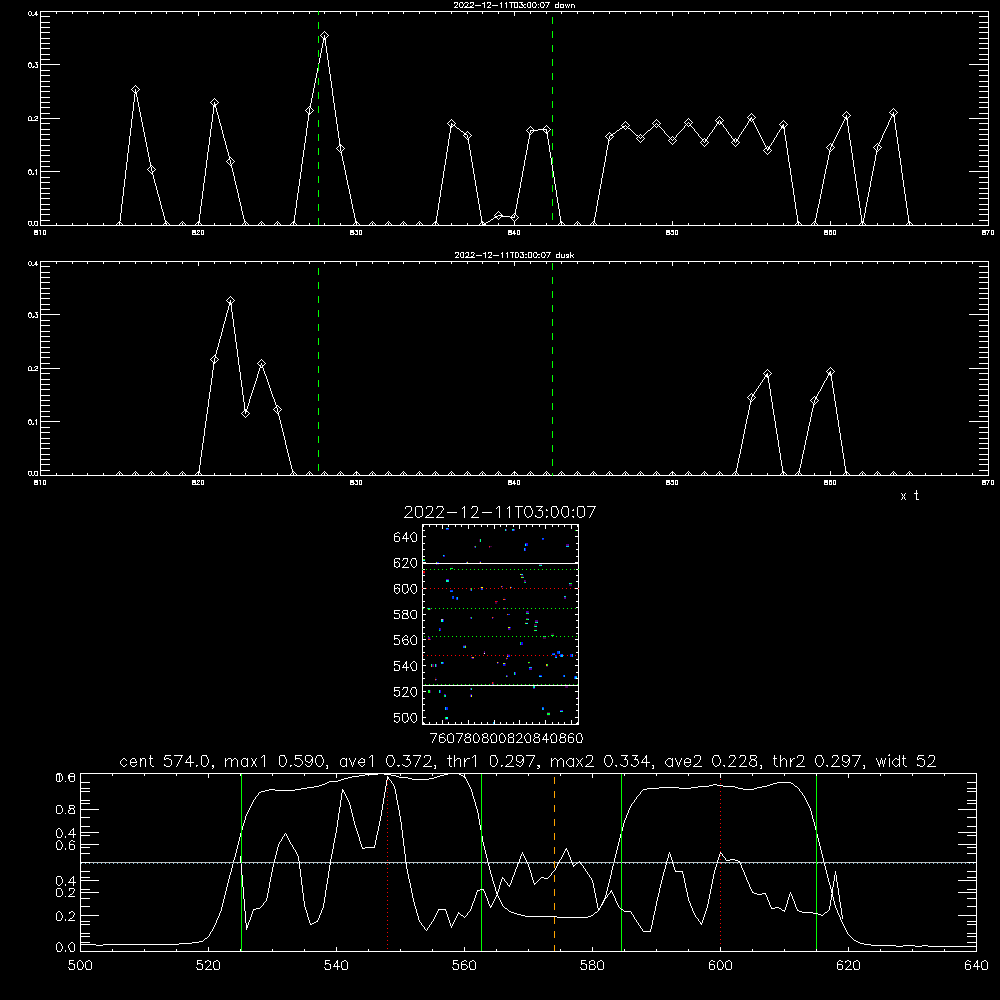
Task: Click dawn plot y-axis label 0.2
Action: pyautogui.click(x=33, y=119)
